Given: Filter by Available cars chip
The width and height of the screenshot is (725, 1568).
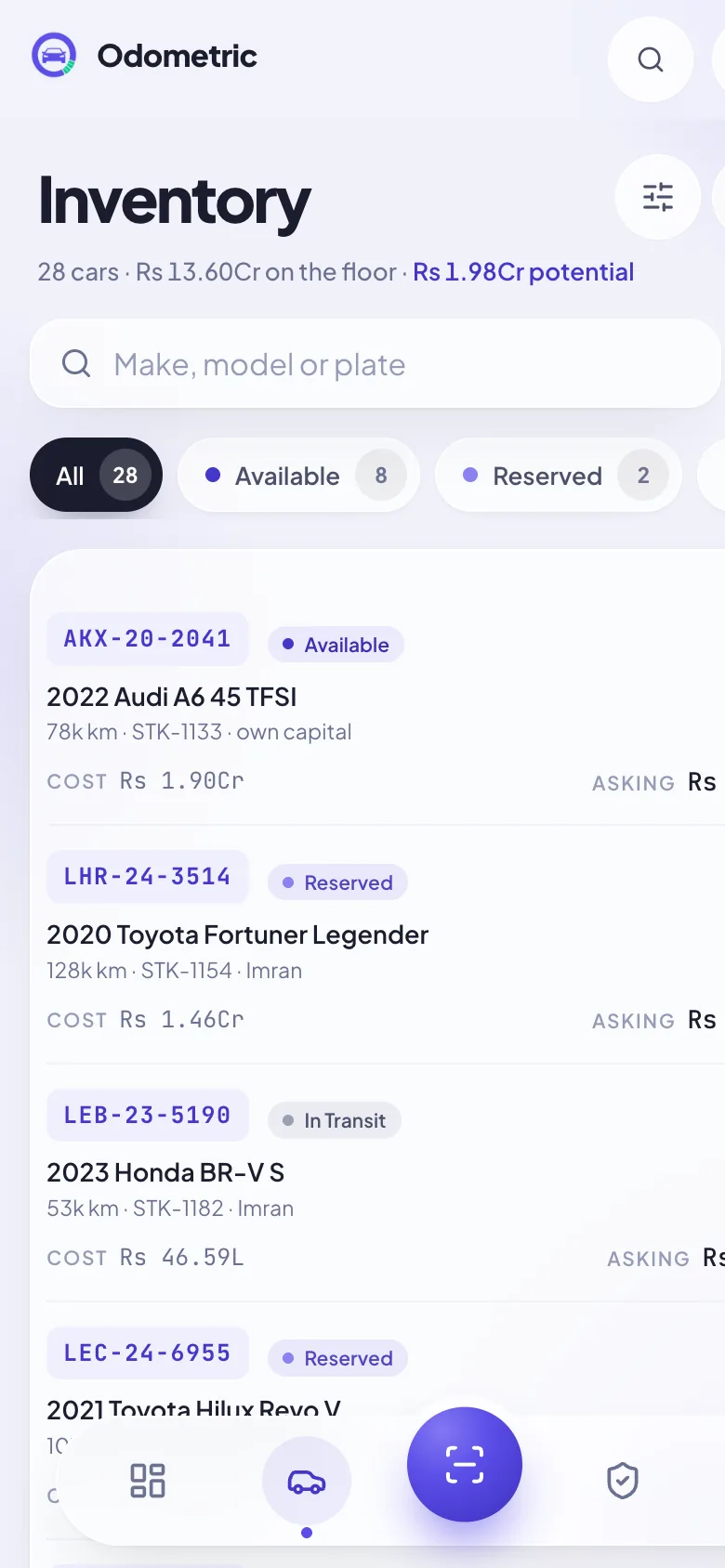Looking at the screenshot, I should point(298,475).
